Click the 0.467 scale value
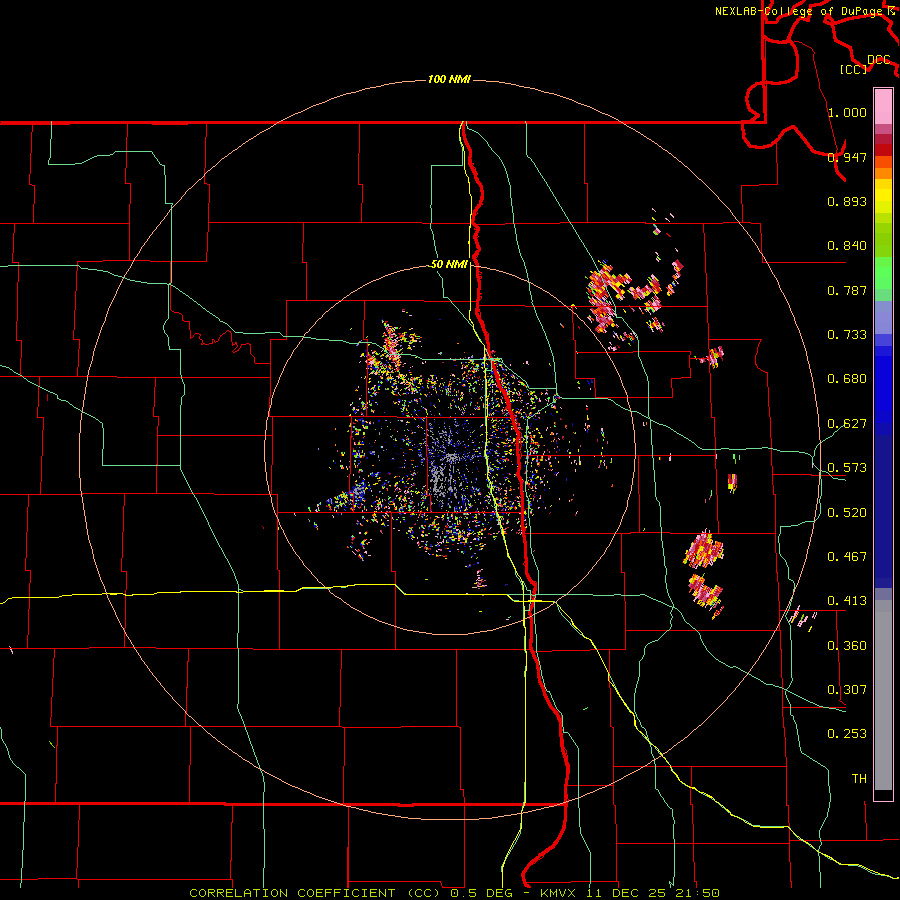This screenshot has height=900, width=900. (847, 557)
